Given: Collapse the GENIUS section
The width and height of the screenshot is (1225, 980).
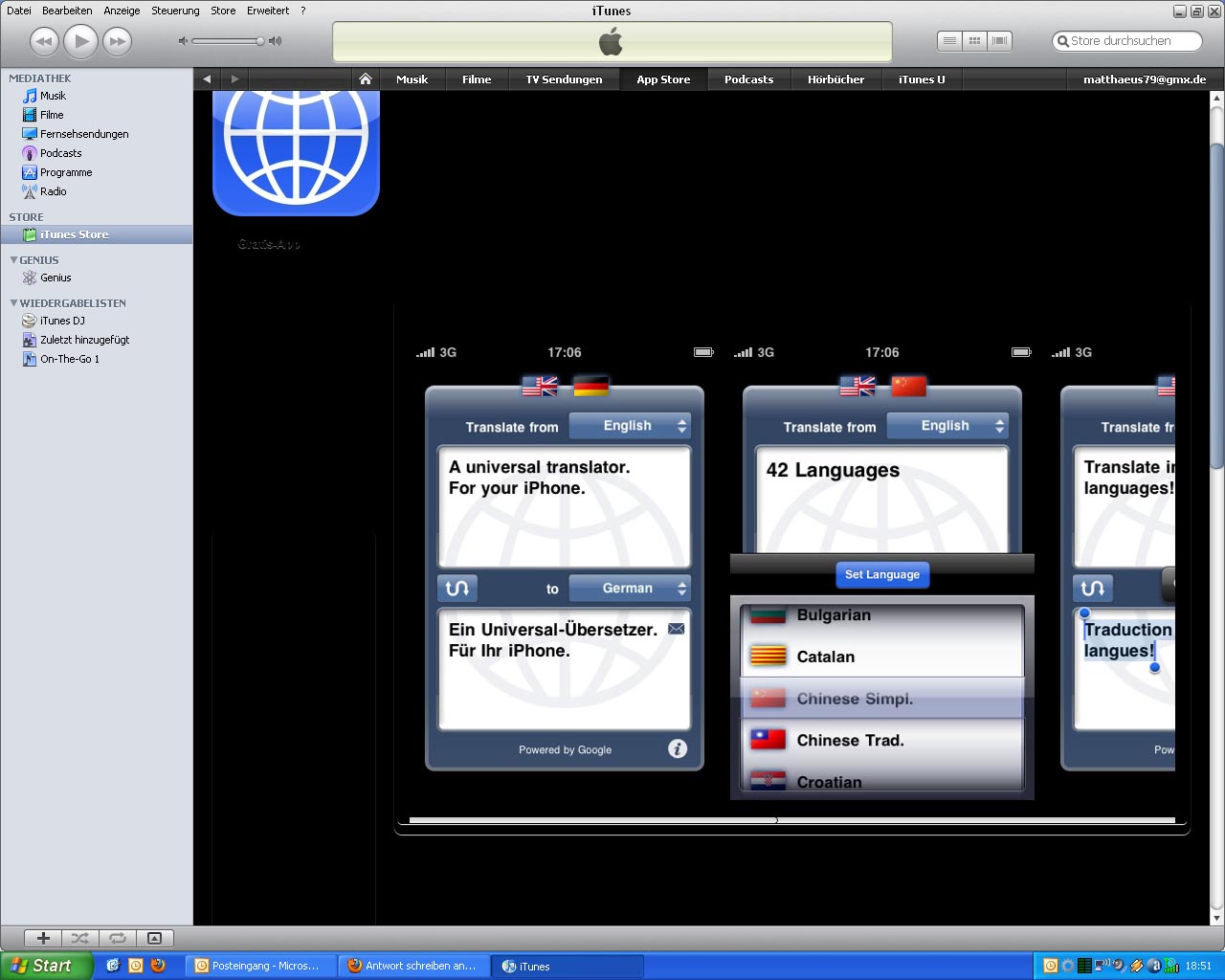Looking at the screenshot, I should (13, 260).
